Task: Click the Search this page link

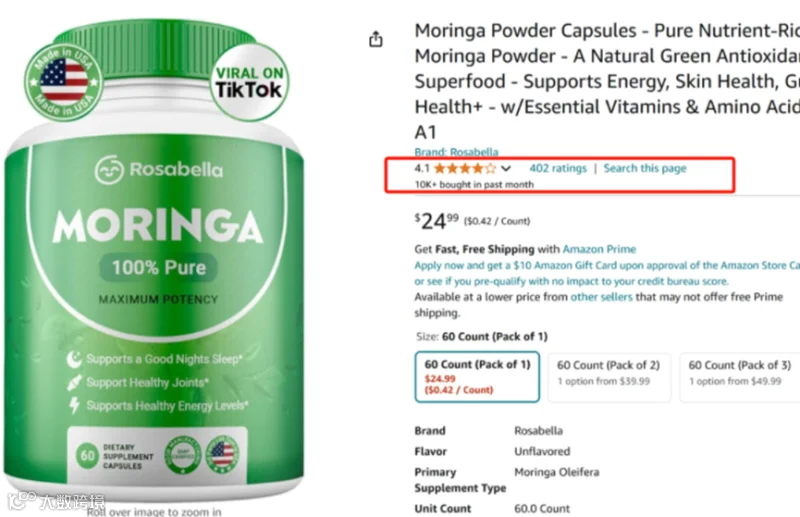Action: click(x=645, y=168)
